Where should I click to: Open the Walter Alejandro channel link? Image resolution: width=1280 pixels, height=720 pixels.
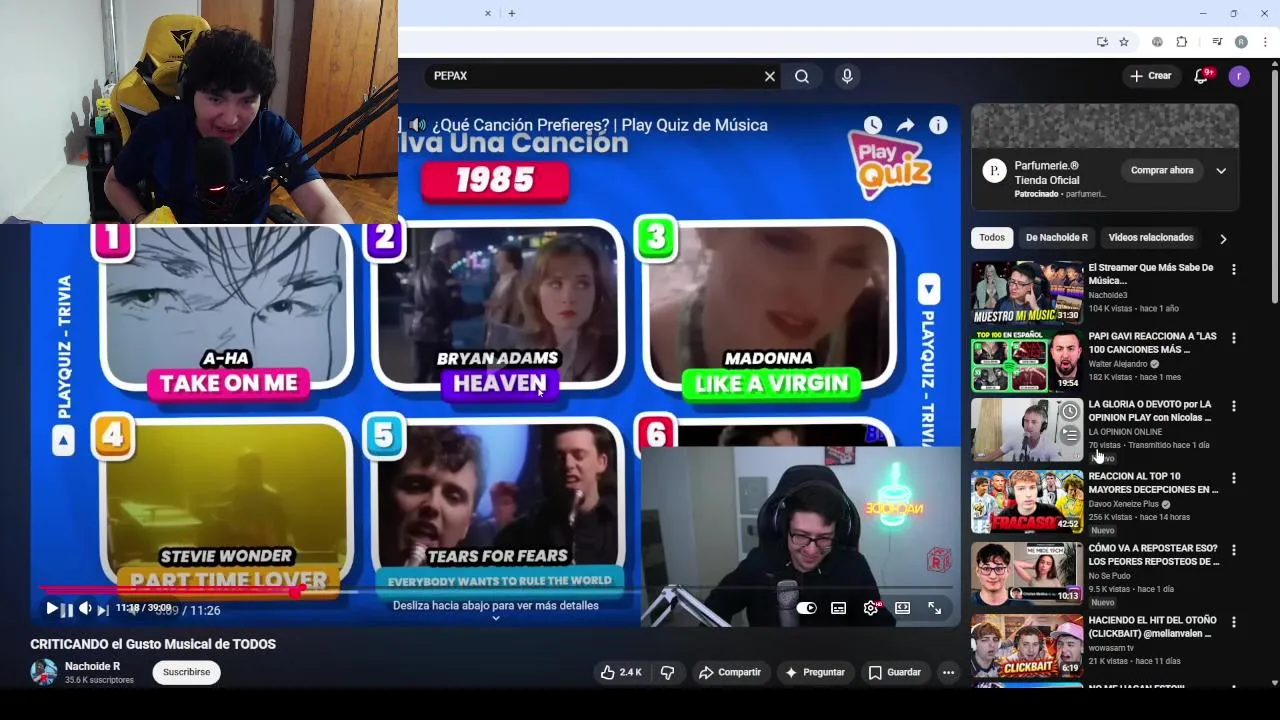pyautogui.click(x=1118, y=364)
